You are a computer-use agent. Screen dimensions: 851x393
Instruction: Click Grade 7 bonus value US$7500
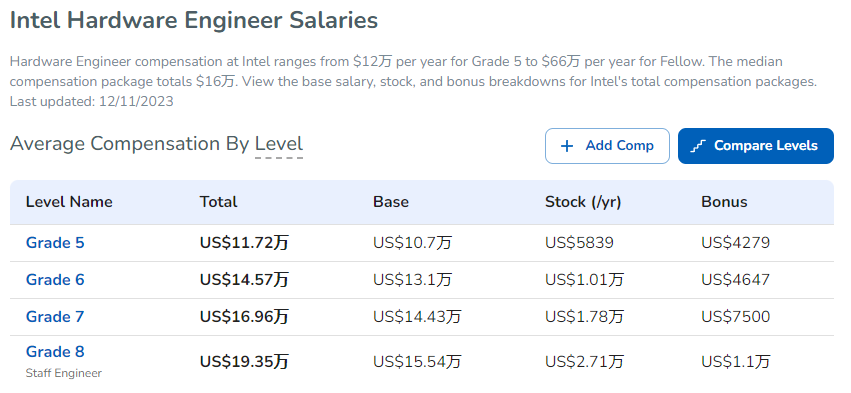point(735,316)
